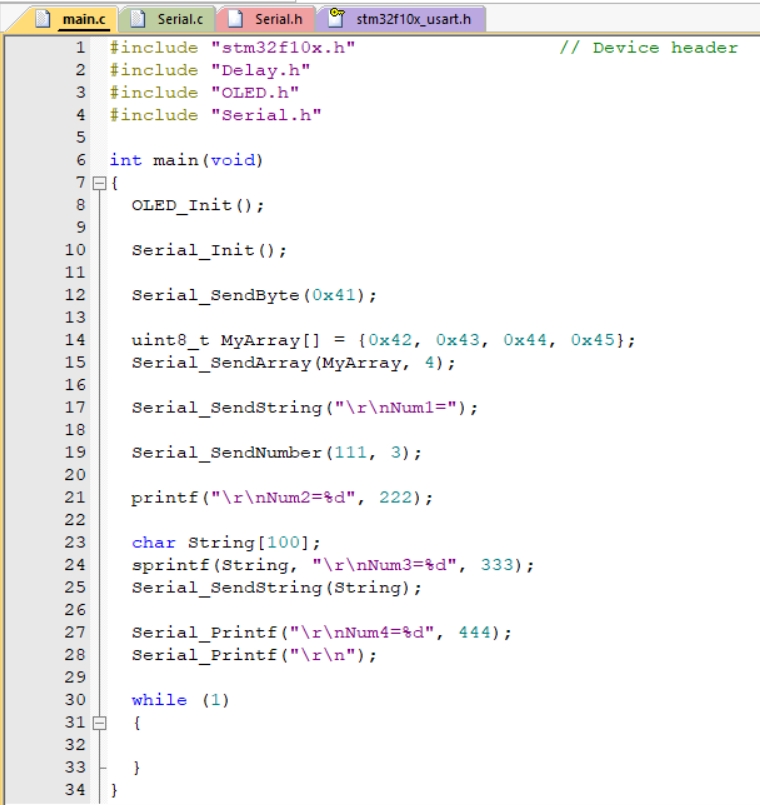This screenshot has height=805, width=760.
Task: Click the OLED_Init(); call
Action: [x=198, y=205]
